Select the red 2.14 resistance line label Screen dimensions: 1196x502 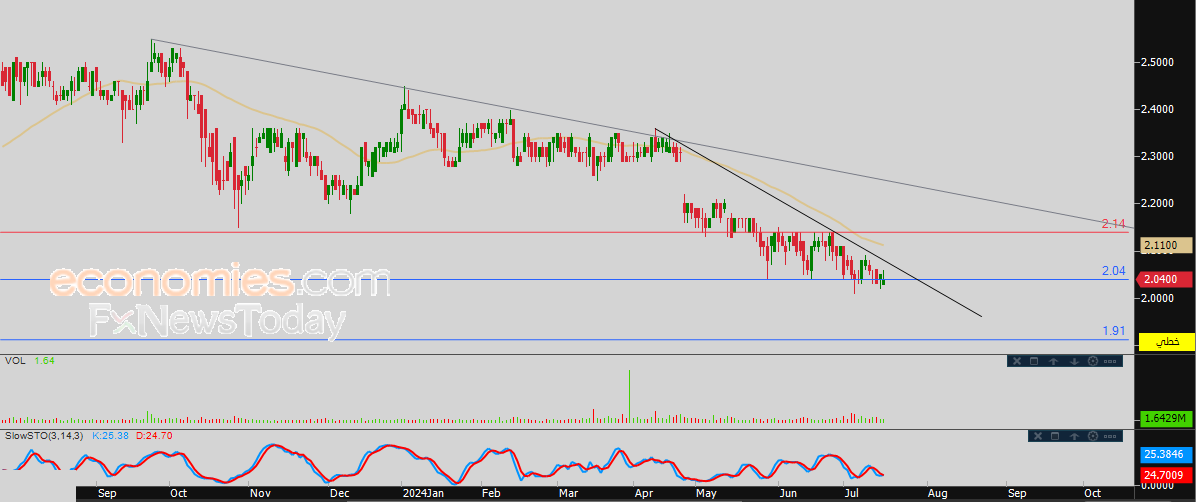point(1114,224)
